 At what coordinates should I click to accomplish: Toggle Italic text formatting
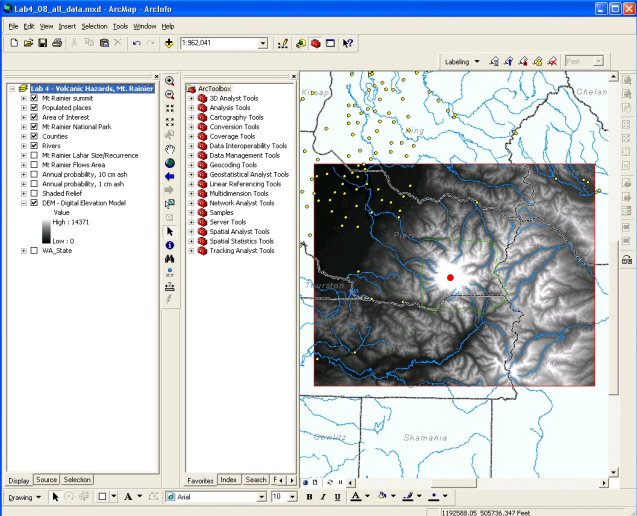(323, 497)
